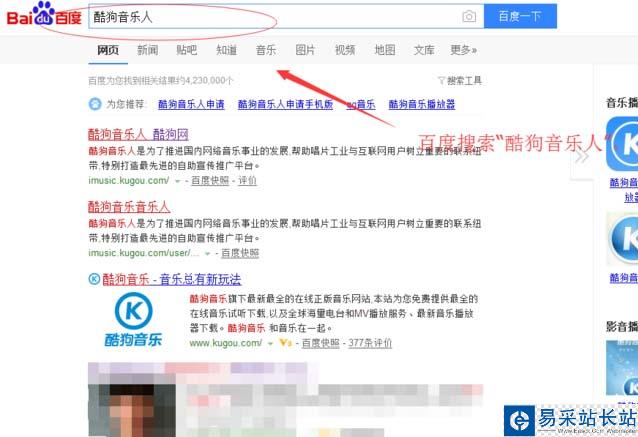638x437 pixels.
Task: Click the V3 credibility badge
Action: [286, 343]
